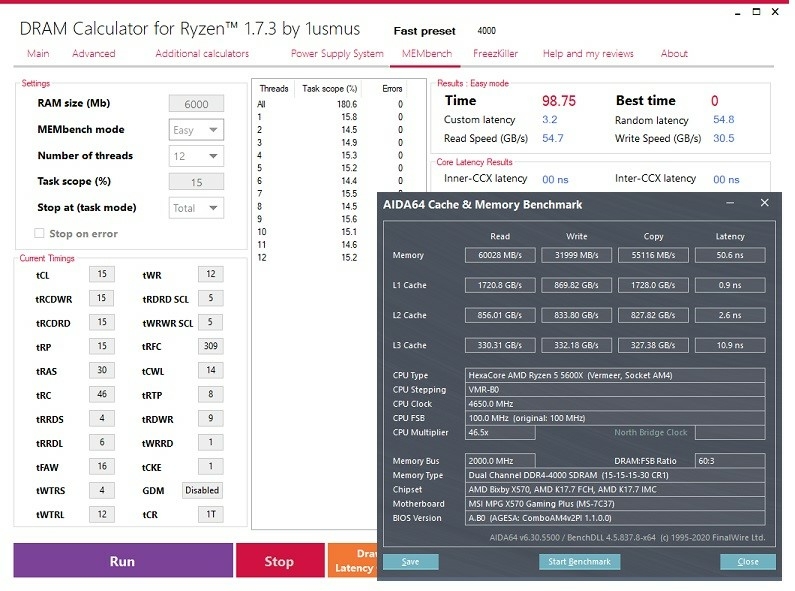Viewport: 795px width, 591px height.
Task: Click the Write Speed value 30.5
Action: (724, 138)
